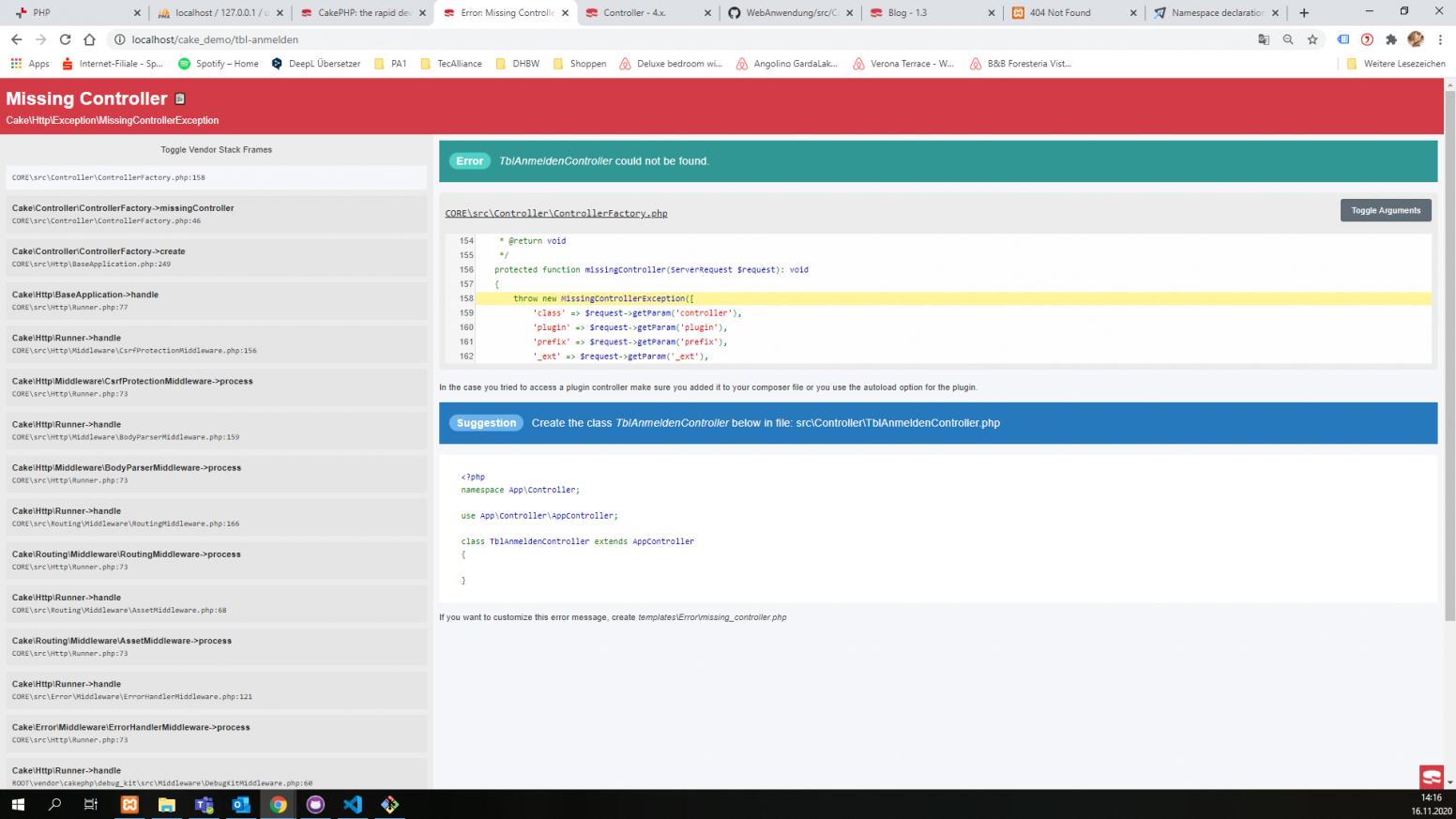
Task: Expand the ControllerFactory->missingController stack frame
Action: click(x=216, y=214)
